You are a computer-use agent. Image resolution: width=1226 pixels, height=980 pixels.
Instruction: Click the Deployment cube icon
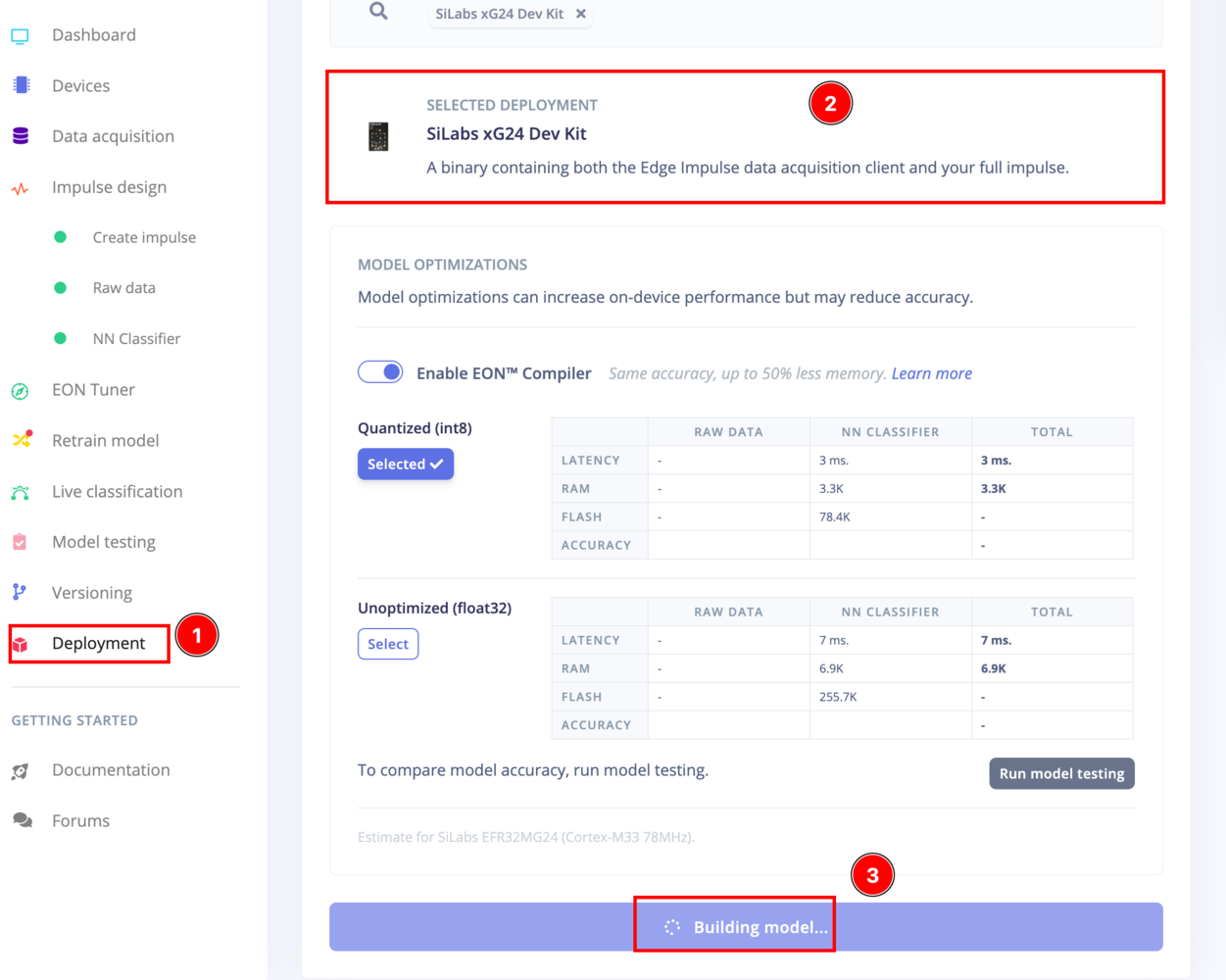20,644
